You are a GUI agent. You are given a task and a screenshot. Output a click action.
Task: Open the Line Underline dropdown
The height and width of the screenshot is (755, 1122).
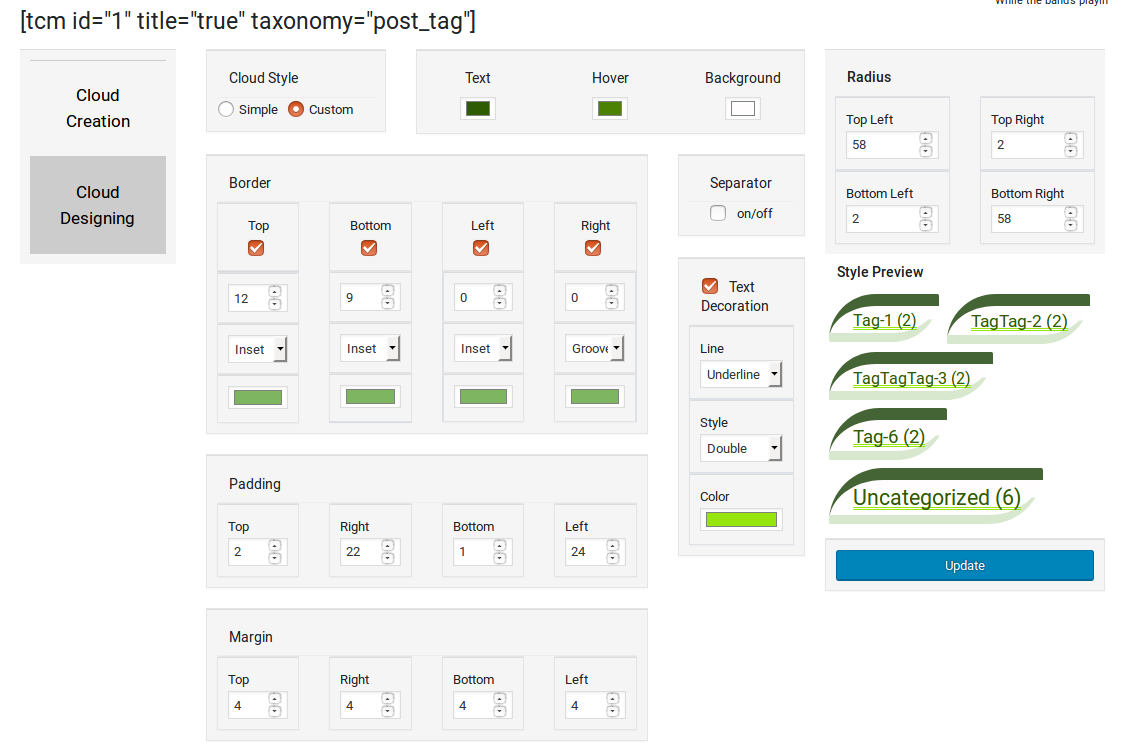[741, 374]
